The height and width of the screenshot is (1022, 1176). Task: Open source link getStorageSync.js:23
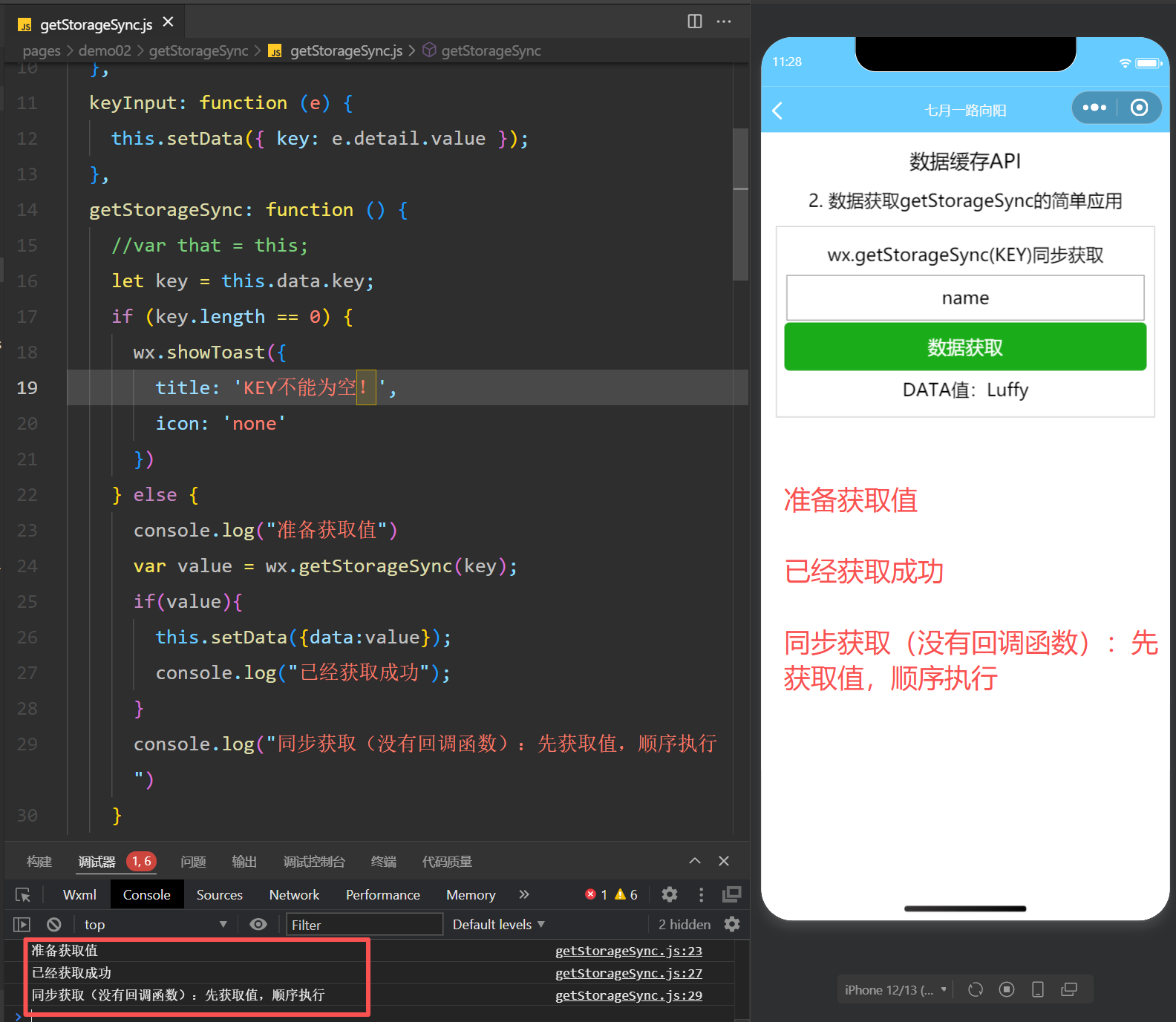(x=629, y=951)
